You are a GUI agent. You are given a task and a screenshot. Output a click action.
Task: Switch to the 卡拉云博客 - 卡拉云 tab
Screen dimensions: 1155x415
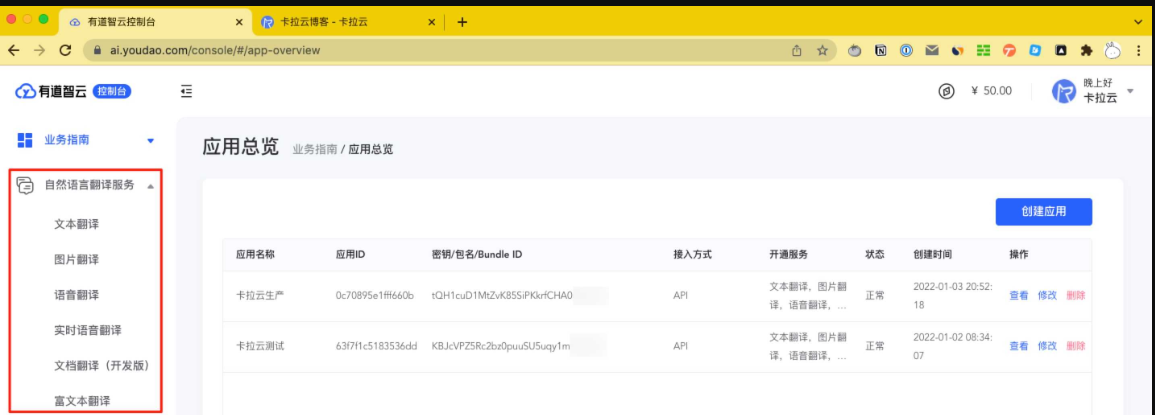pos(348,22)
